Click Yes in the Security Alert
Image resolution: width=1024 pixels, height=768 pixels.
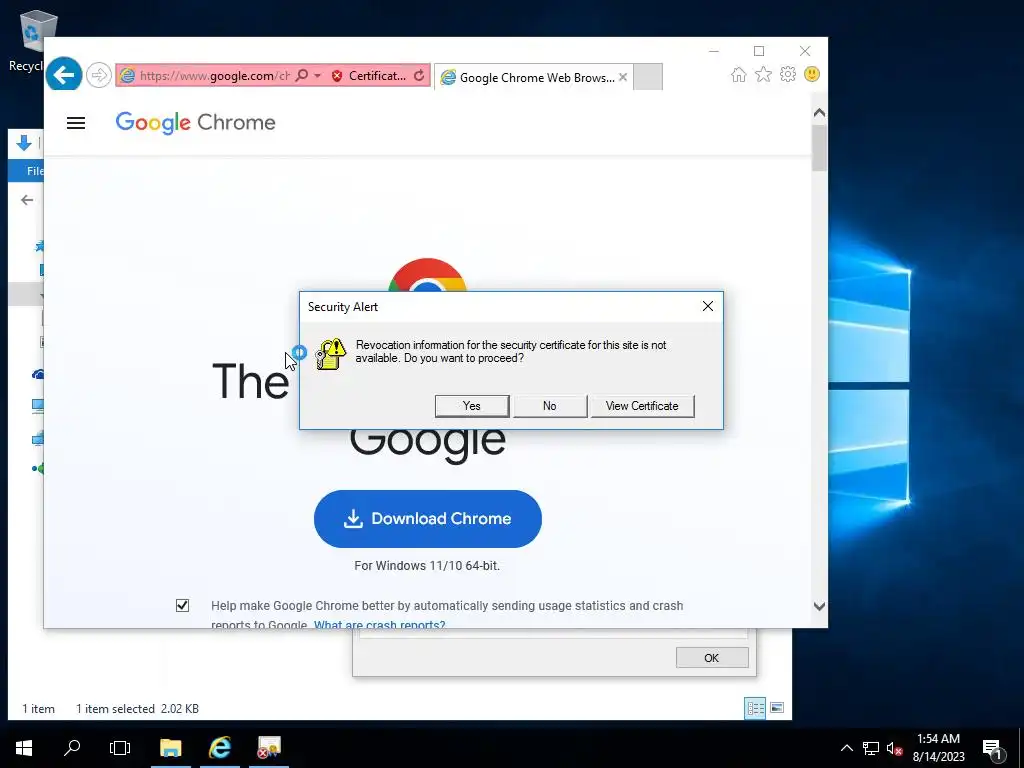472,406
